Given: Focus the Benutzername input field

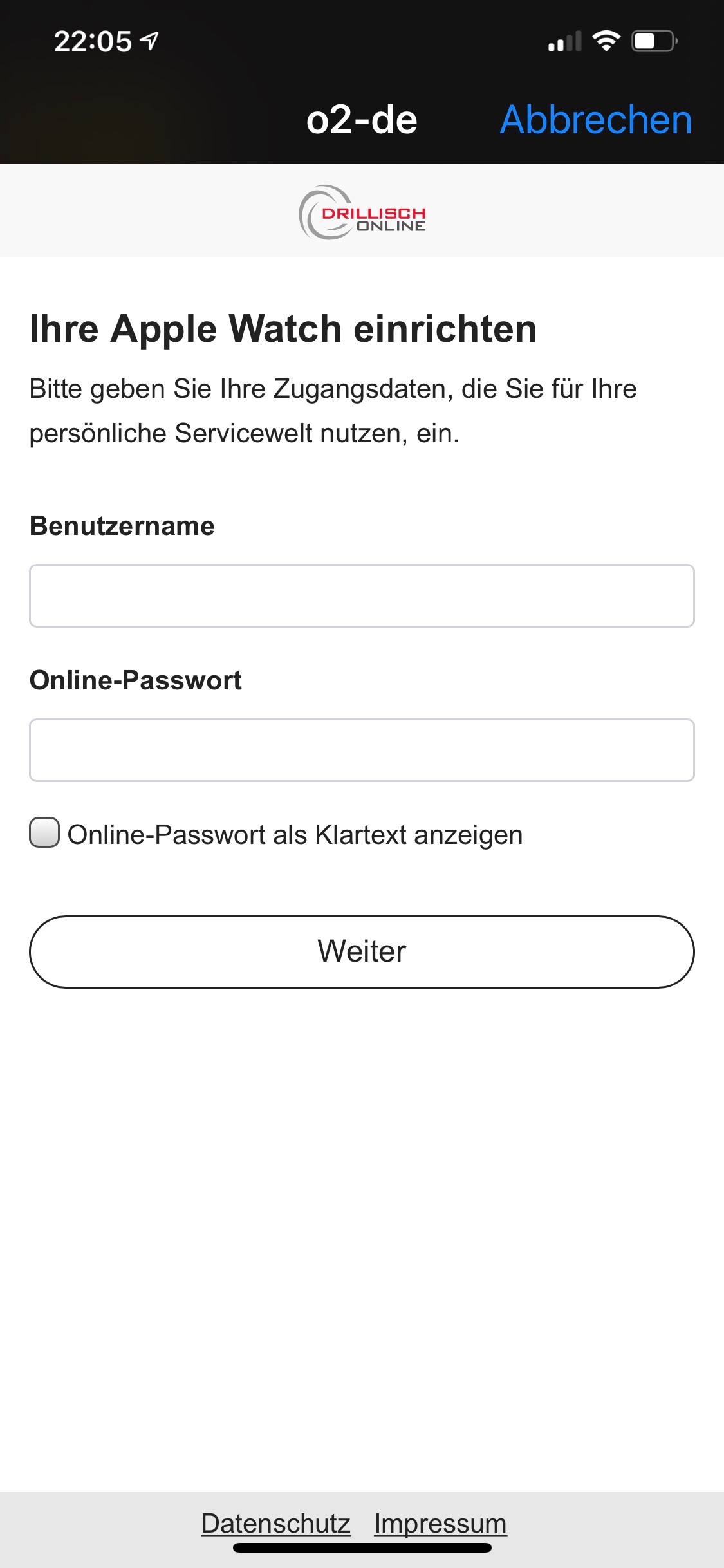Looking at the screenshot, I should pos(362,596).
